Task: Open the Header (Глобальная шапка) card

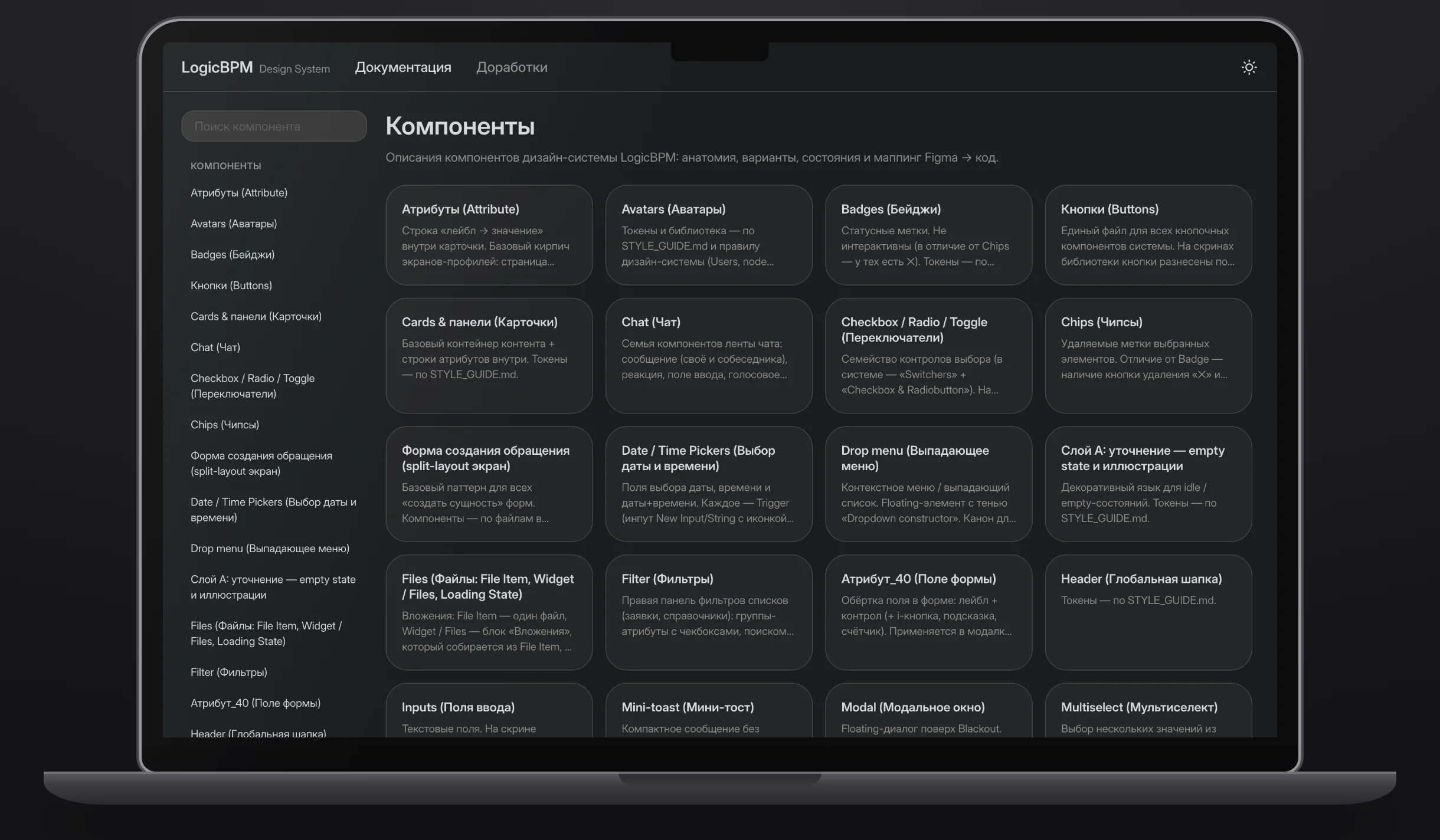Action: coord(1148,612)
